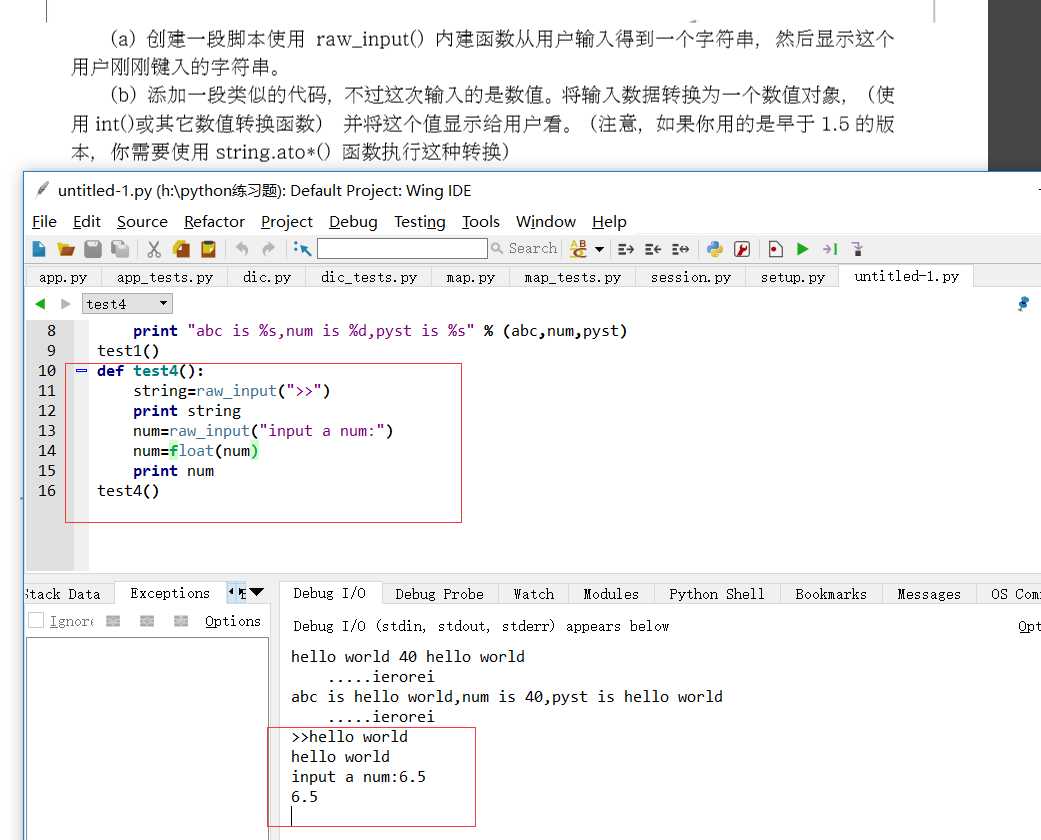
Task: Click the match indent icon
Action: 680,249
